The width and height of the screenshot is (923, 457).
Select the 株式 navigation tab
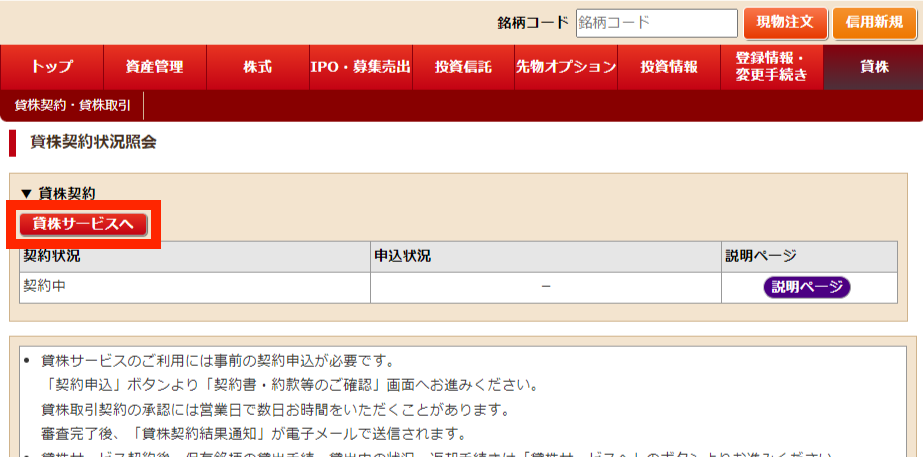pos(257,67)
